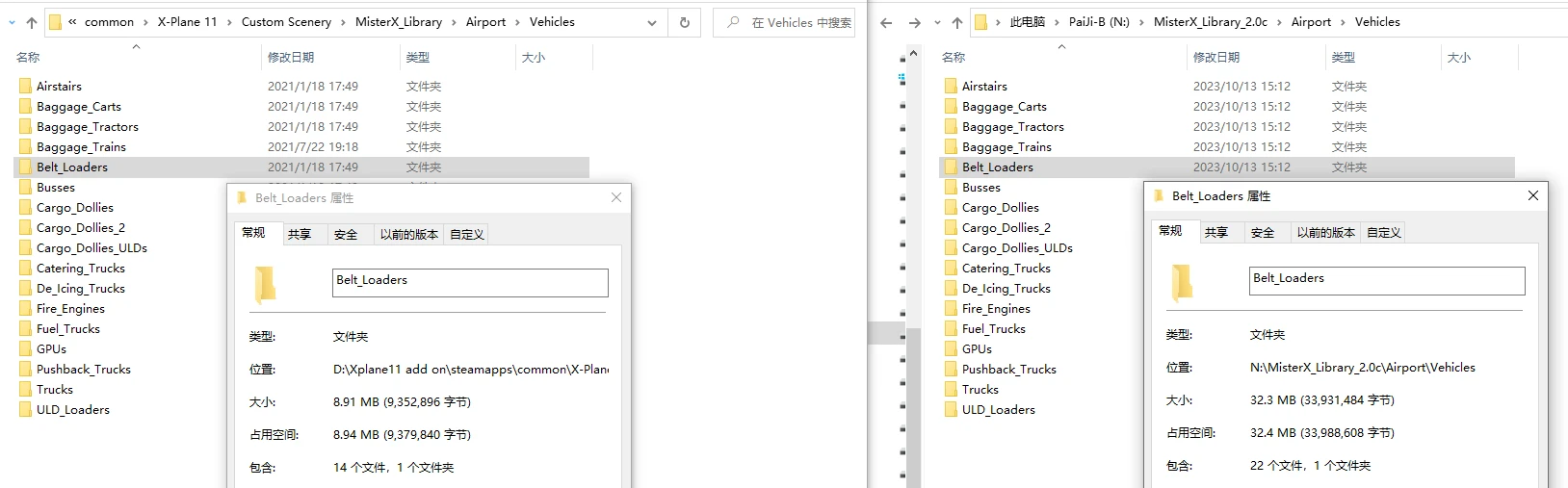Select Airstairs folder icon in right window

951,86
